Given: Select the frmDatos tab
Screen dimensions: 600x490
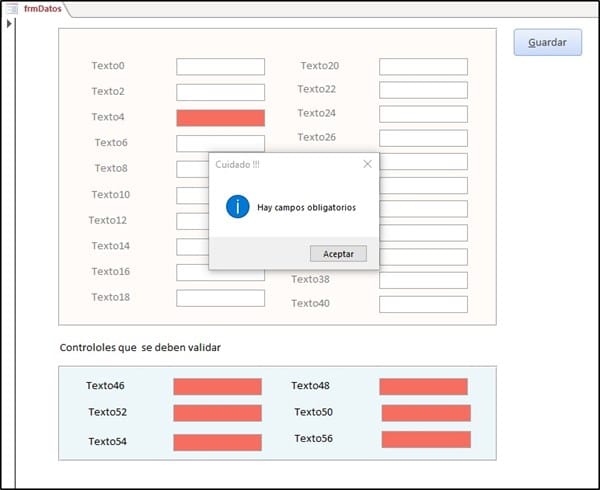Looking at the screenshot, I should coord(42,8).
